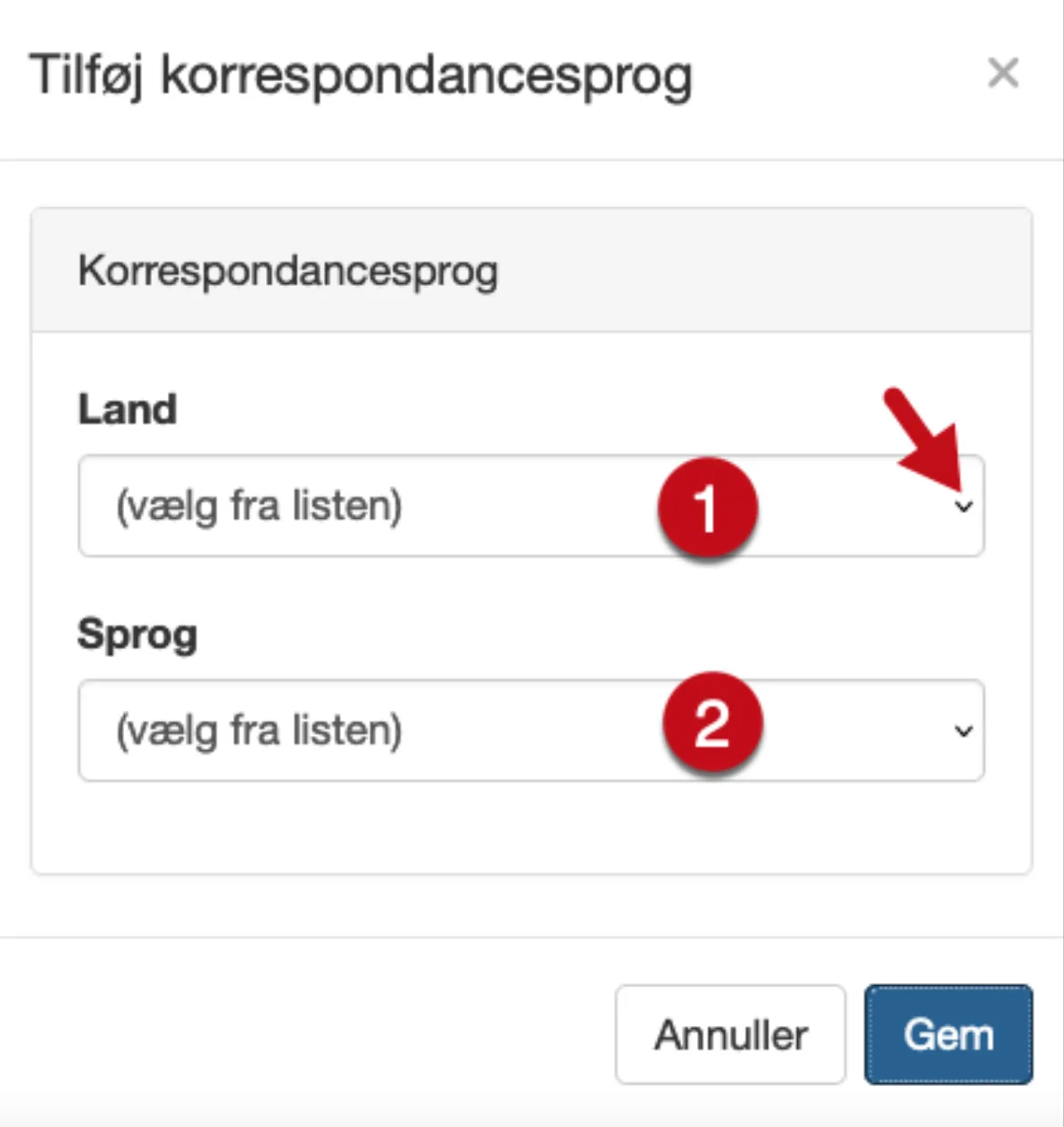Click the Korrespondancesprog section header
The width and height of the screenshot is (1064, 1127).
pyautogui.click(x=287, y=271)
